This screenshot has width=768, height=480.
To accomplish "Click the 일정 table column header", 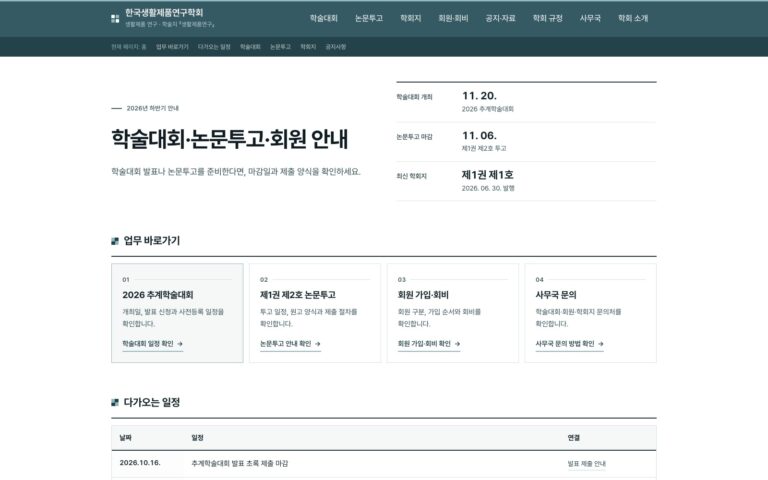I will [197, 438].
